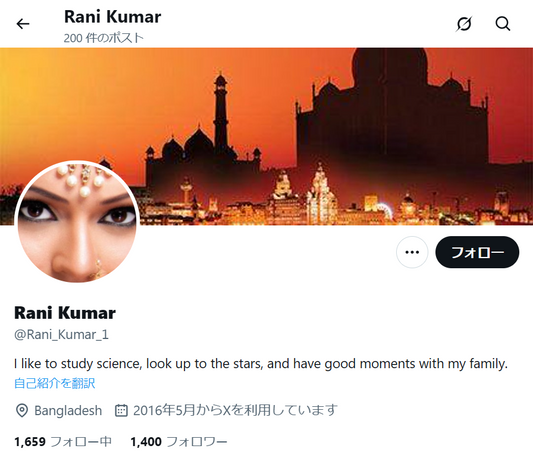Open Rani Kumar's circular profile picture
Image resolution: width=533 pixels, height=455 pixels.
tap(77, 223)
